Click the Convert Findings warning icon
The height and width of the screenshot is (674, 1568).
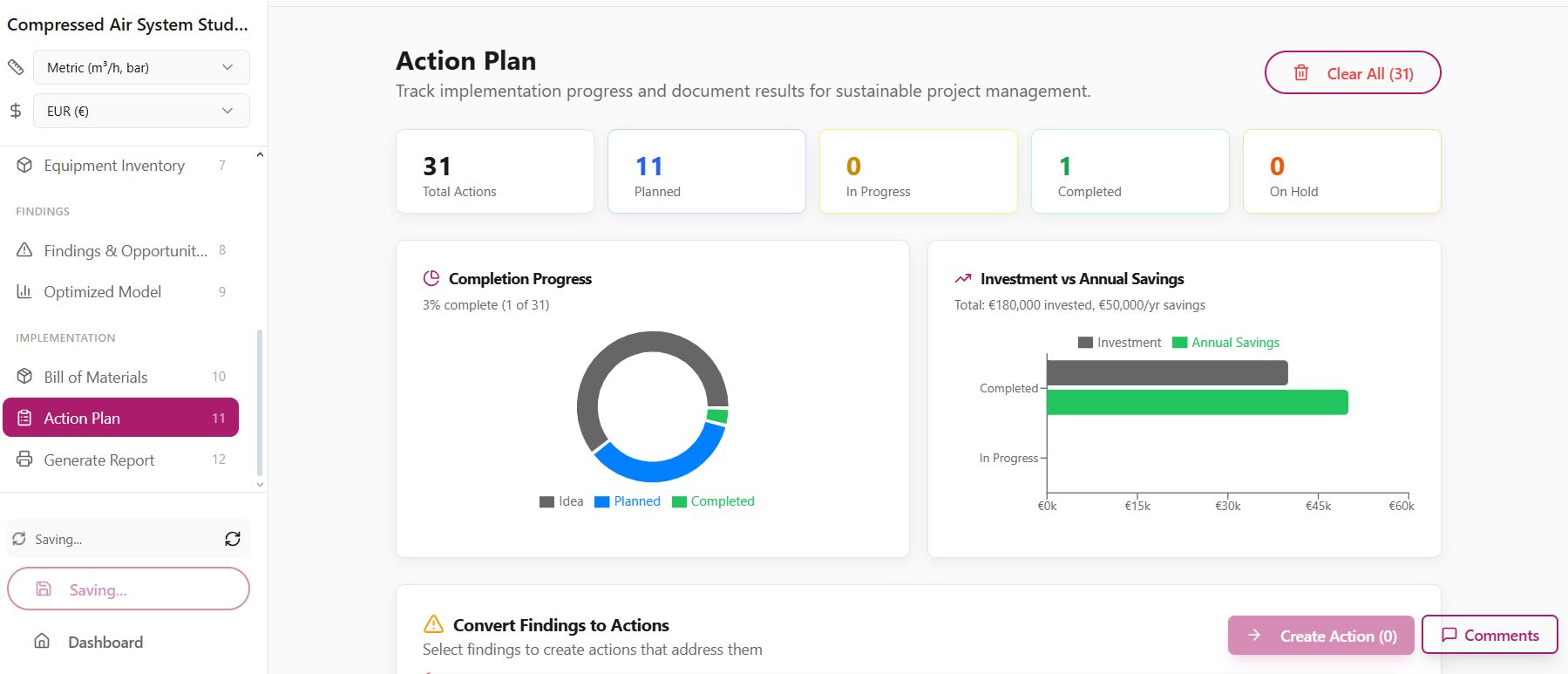433,624
